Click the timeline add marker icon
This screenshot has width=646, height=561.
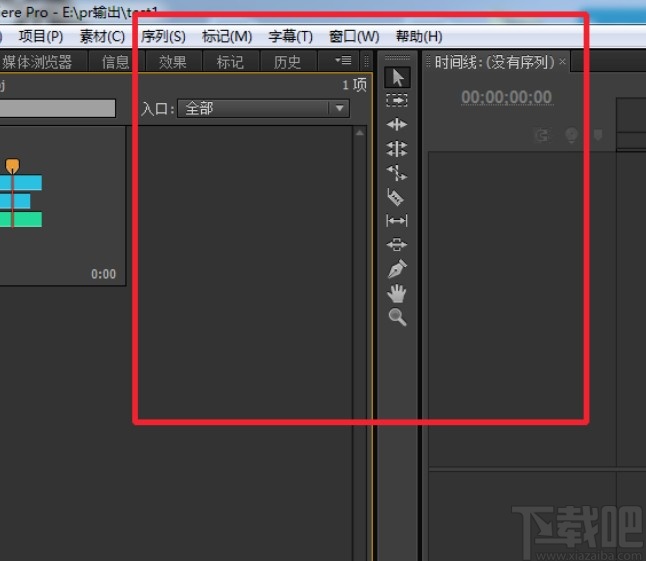pyautogui.click(x=571, y=135)
